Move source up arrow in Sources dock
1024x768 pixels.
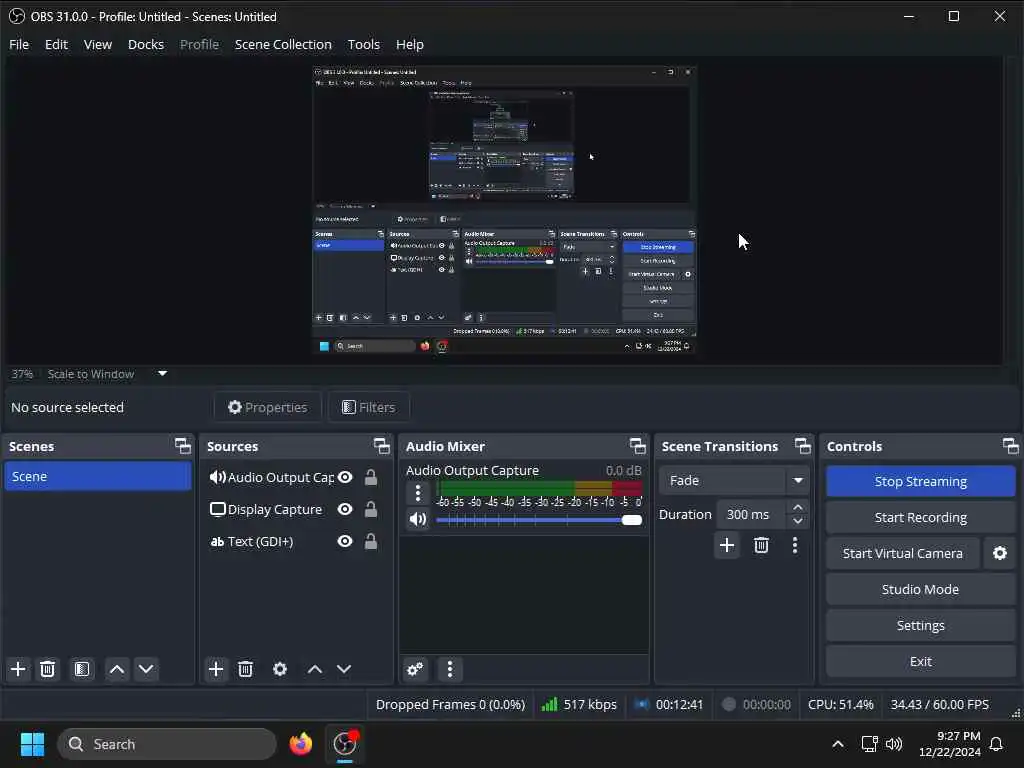coord(315,669)
